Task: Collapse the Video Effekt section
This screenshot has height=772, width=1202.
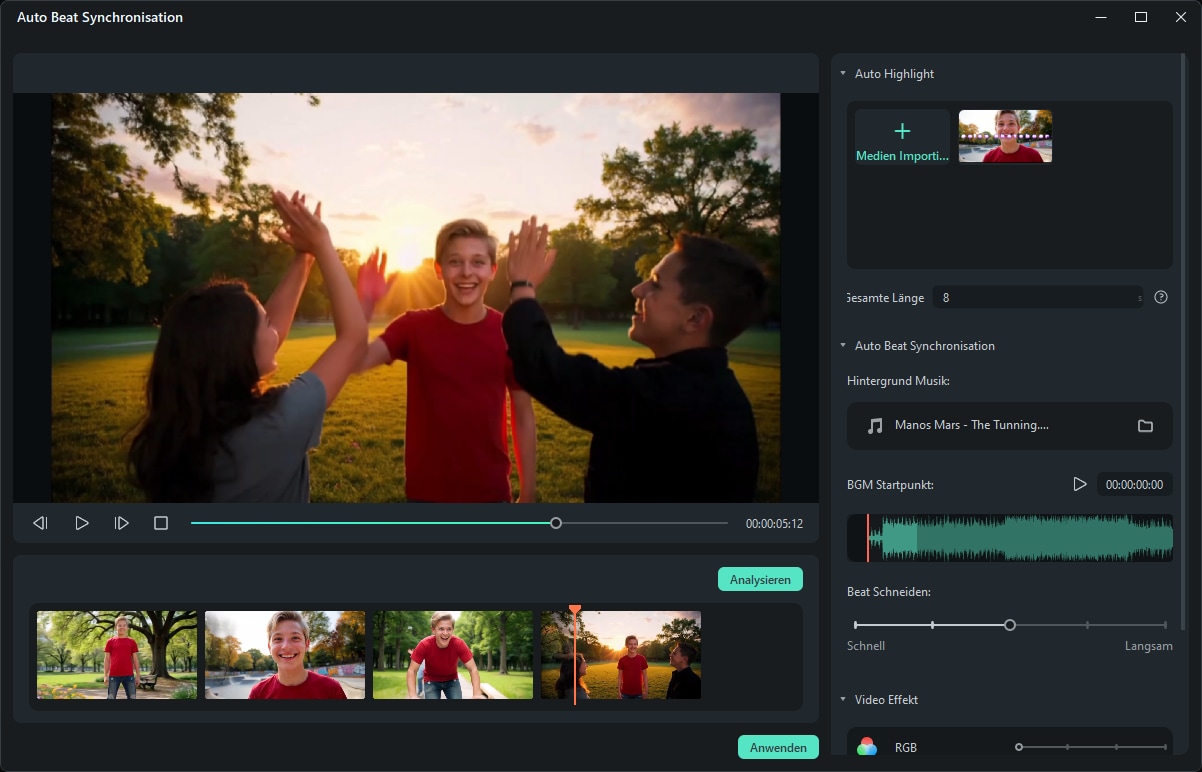Action: click(x=842, y=699)
